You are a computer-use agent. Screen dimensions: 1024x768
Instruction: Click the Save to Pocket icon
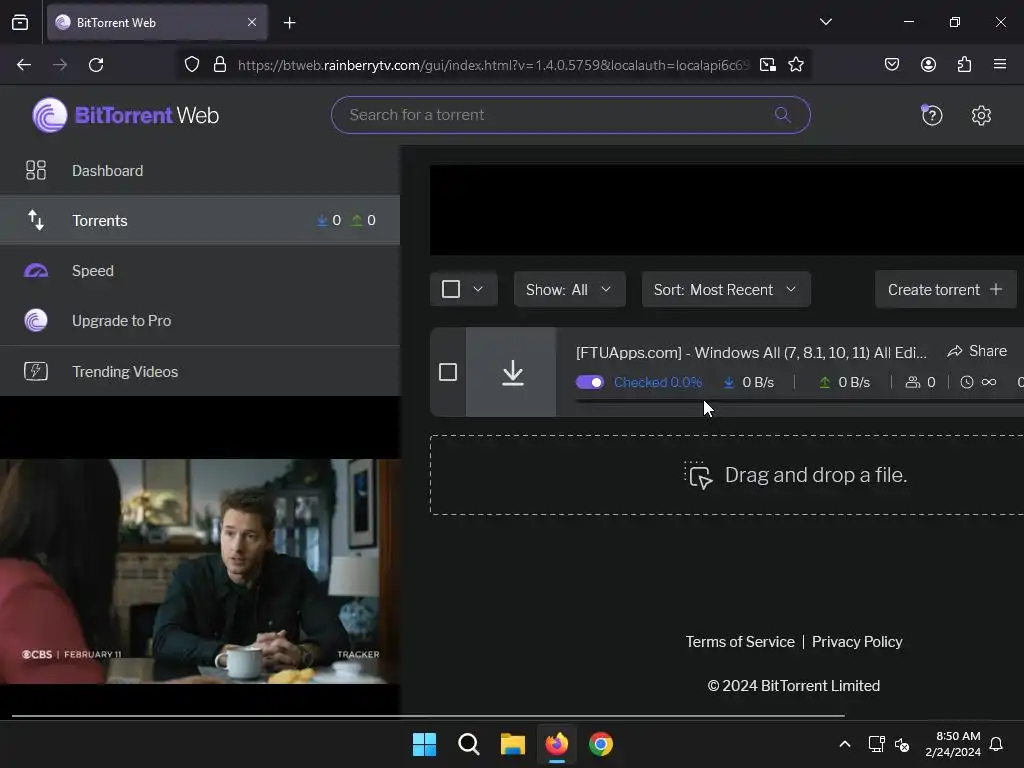891,64
